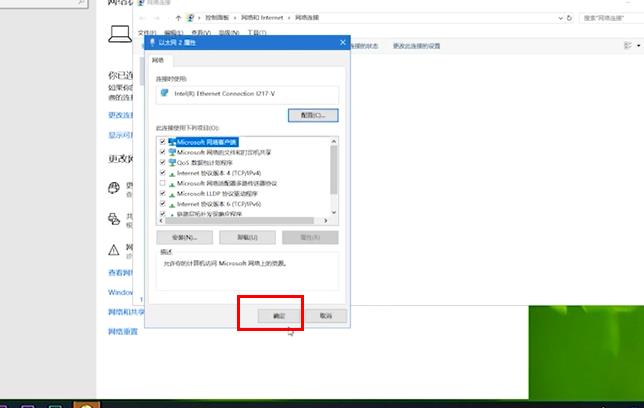Image resolution: width=644 pixels, height=408 pixels.
Task: Click the view options icon in toolbar
Action: point(628,45)
